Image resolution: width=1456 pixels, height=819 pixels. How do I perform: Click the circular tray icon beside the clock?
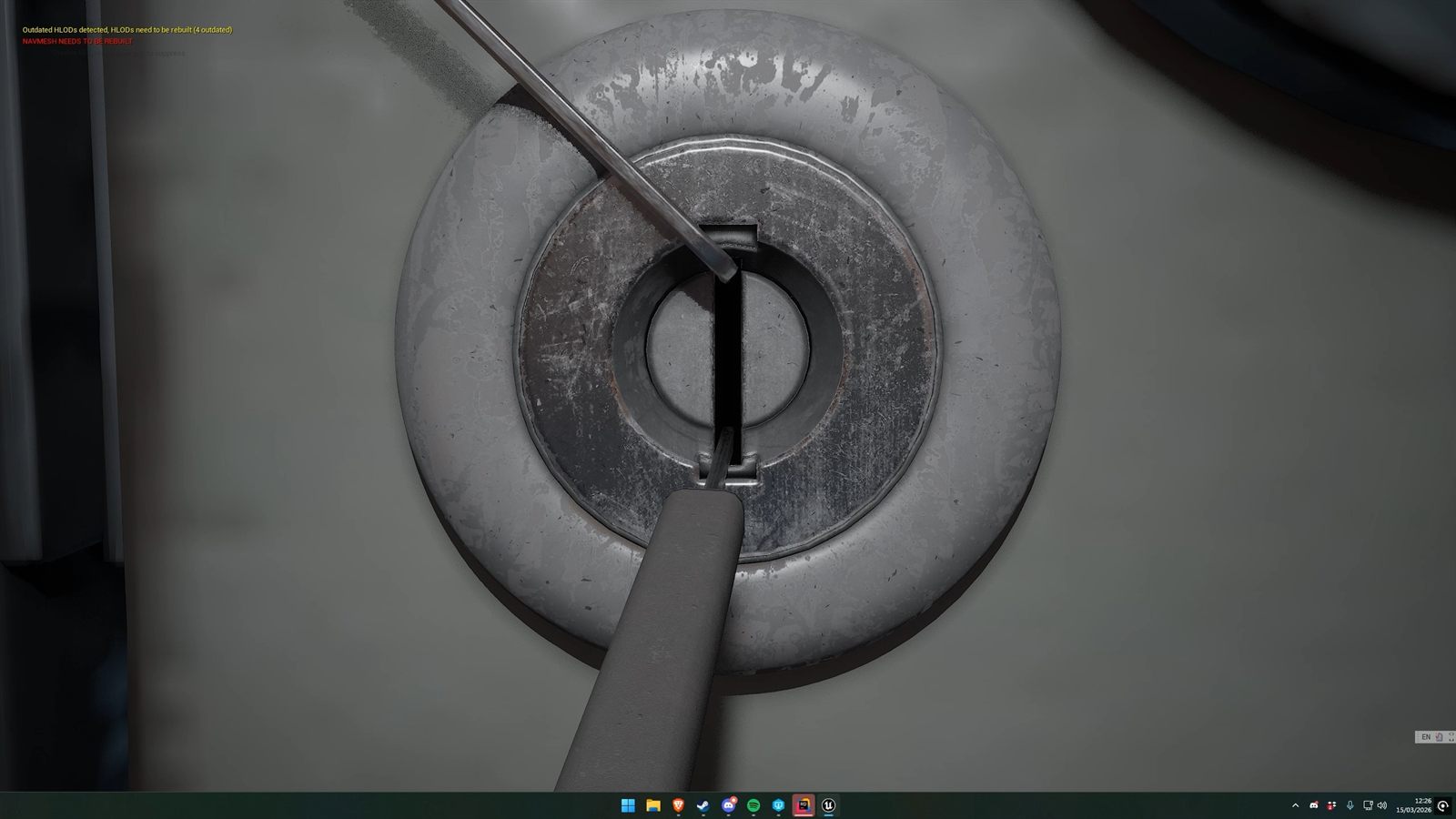click(x=1442, y=805)
